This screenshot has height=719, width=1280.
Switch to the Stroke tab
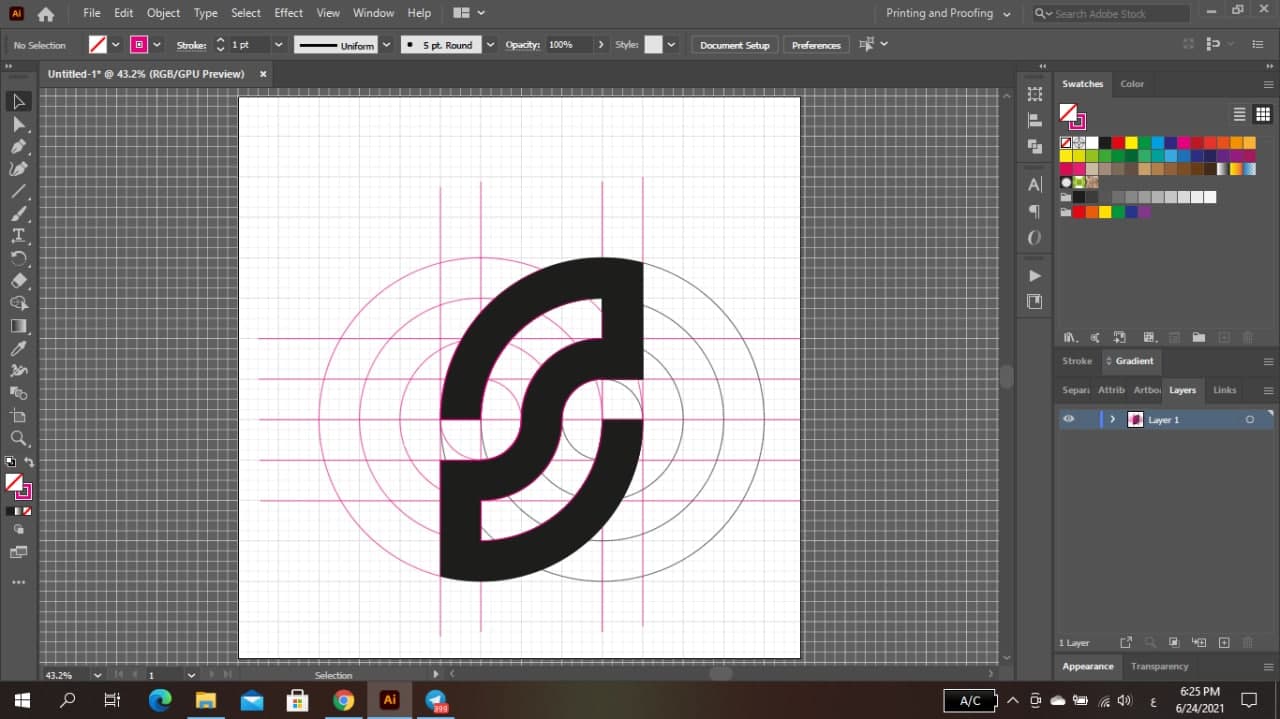point(1077,361)
